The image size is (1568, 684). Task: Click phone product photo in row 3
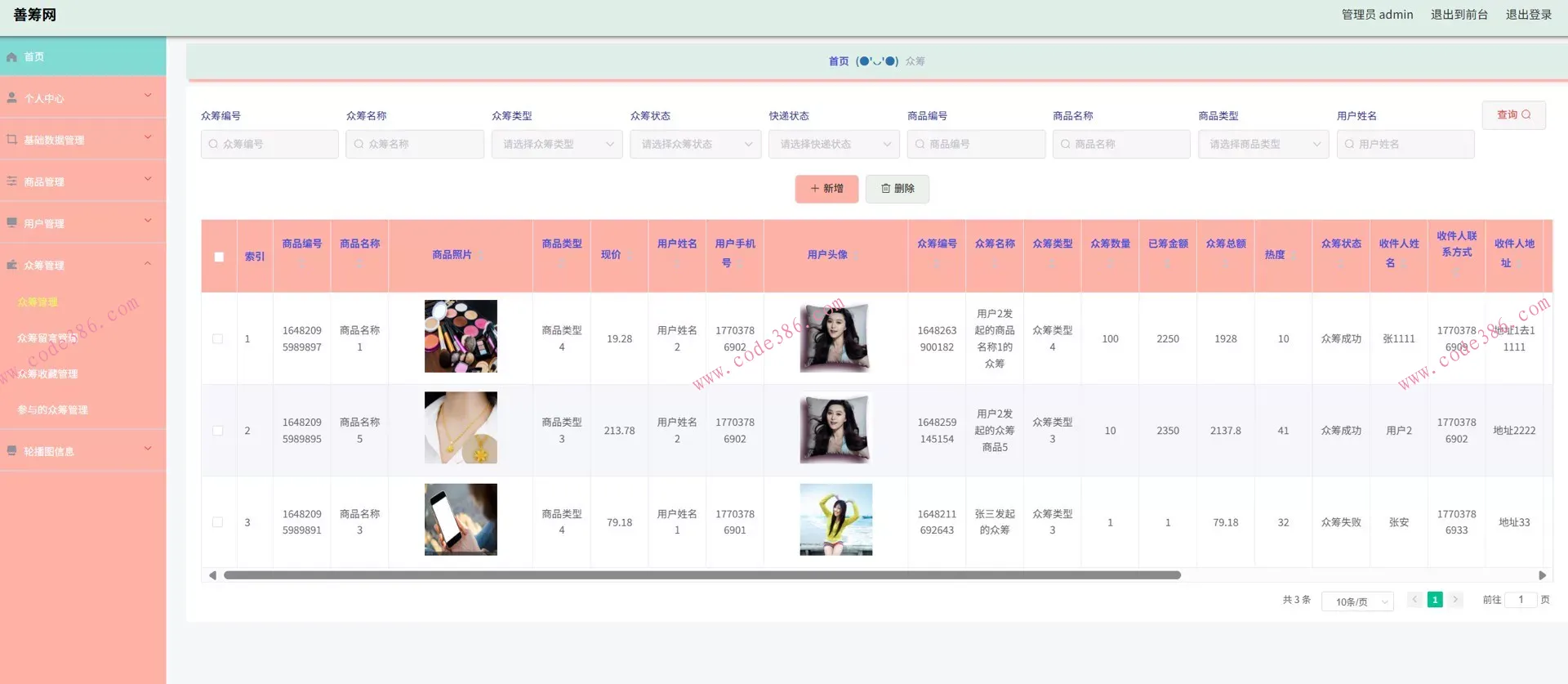[x=461, y=520]
